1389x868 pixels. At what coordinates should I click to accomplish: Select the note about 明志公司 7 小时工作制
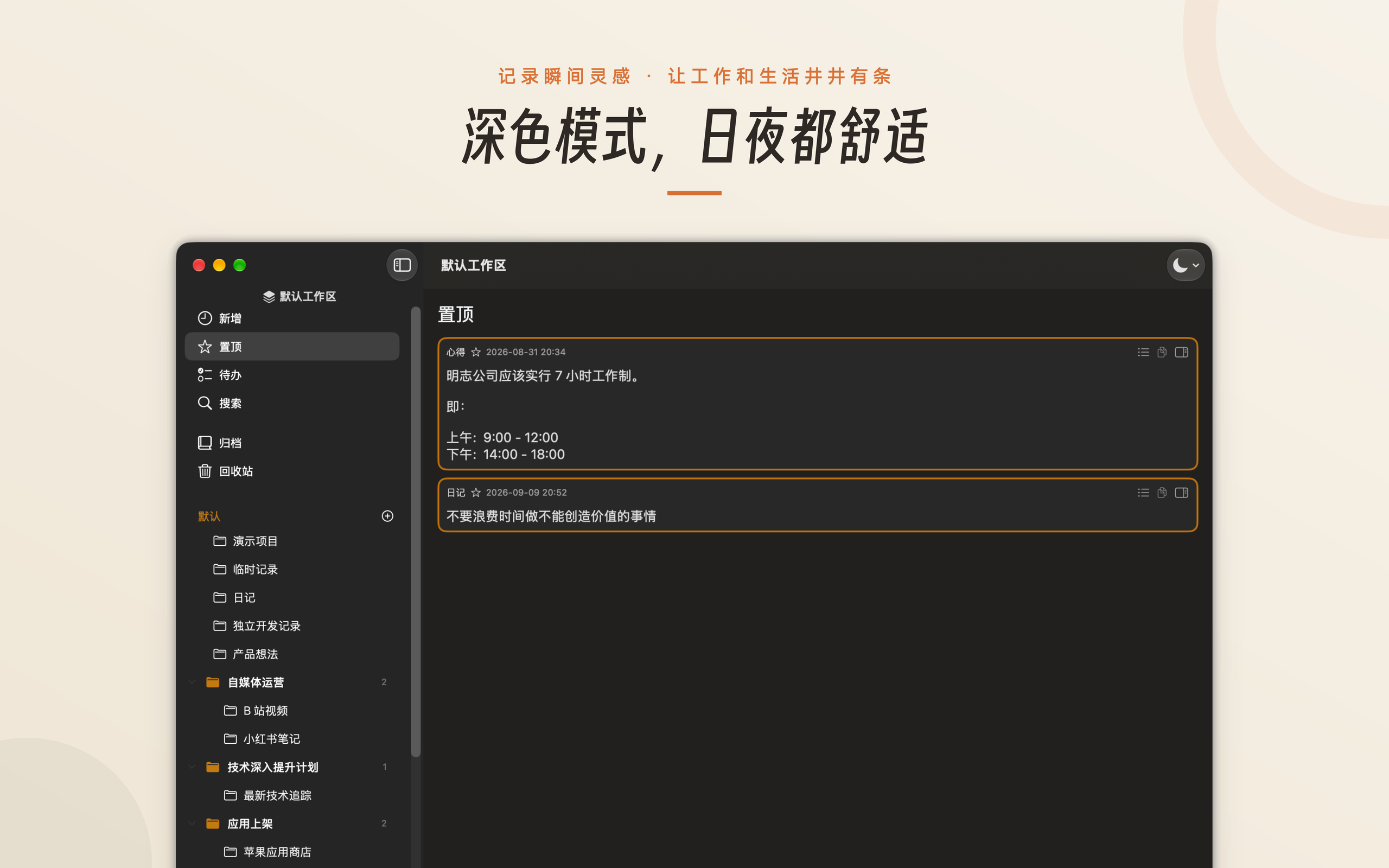[x=817, y=404]
